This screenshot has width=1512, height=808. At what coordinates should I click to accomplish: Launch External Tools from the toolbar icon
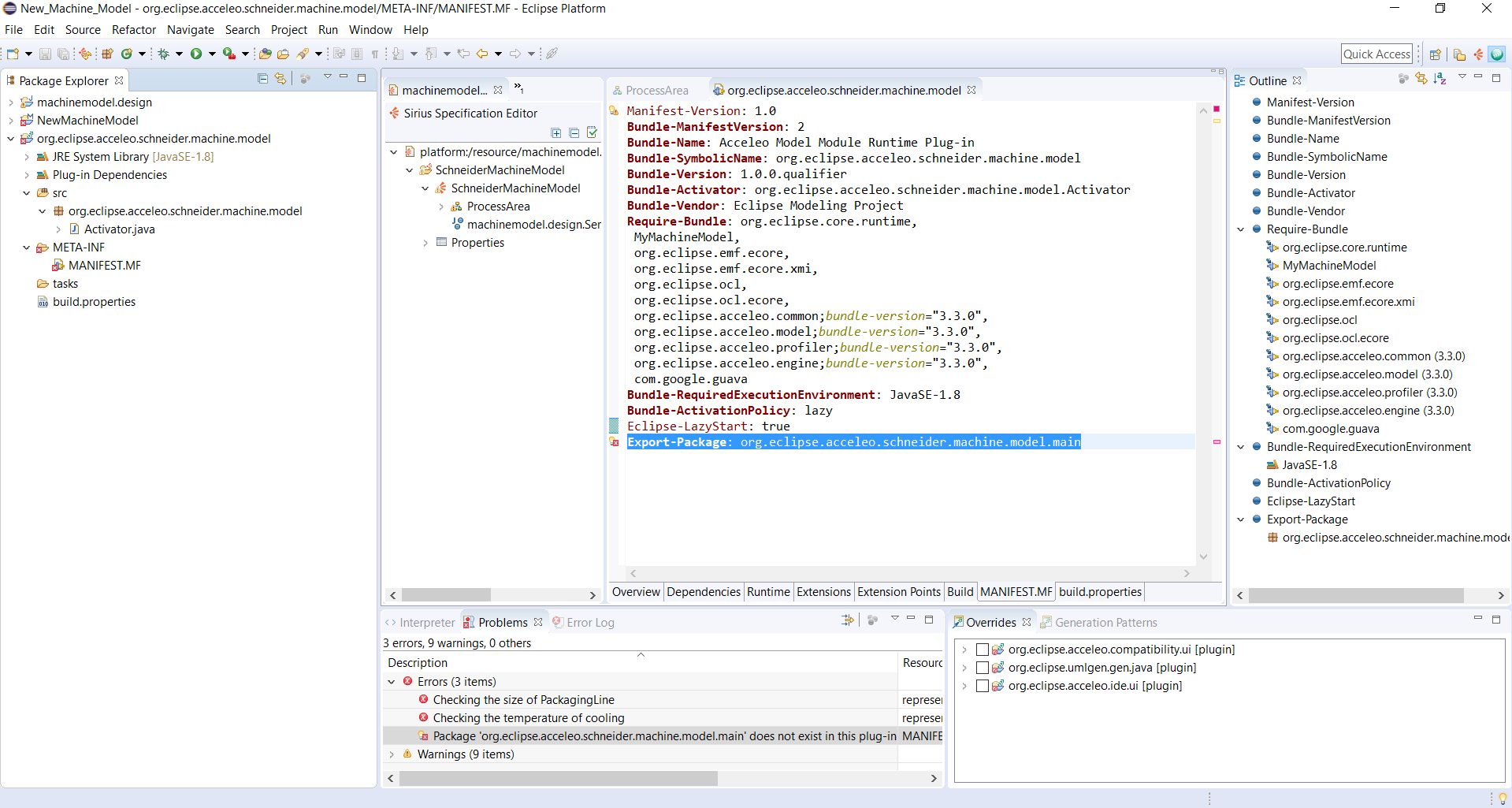(229, 54)
